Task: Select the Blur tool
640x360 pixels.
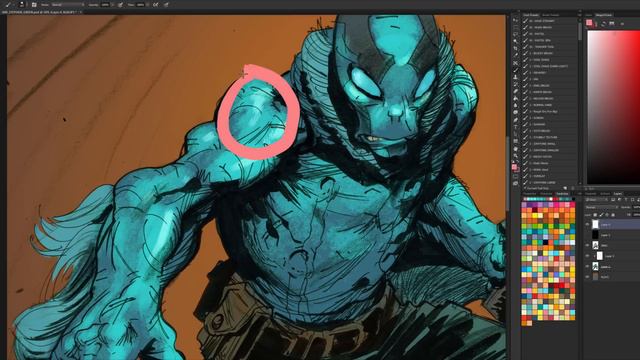Action: (516, 105)
